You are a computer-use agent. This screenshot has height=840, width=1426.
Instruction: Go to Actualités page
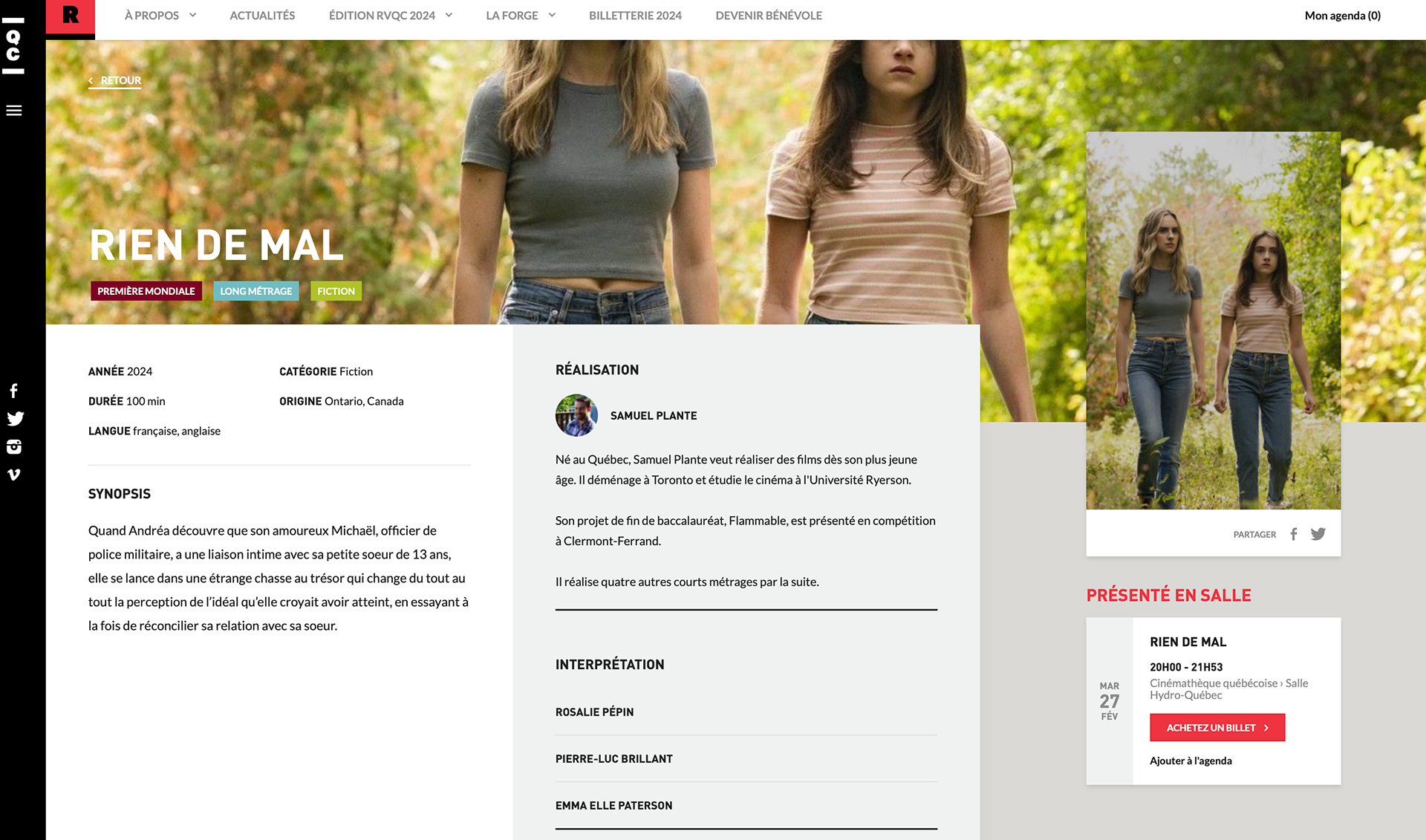pyautogui.click(x=262, y=16)
